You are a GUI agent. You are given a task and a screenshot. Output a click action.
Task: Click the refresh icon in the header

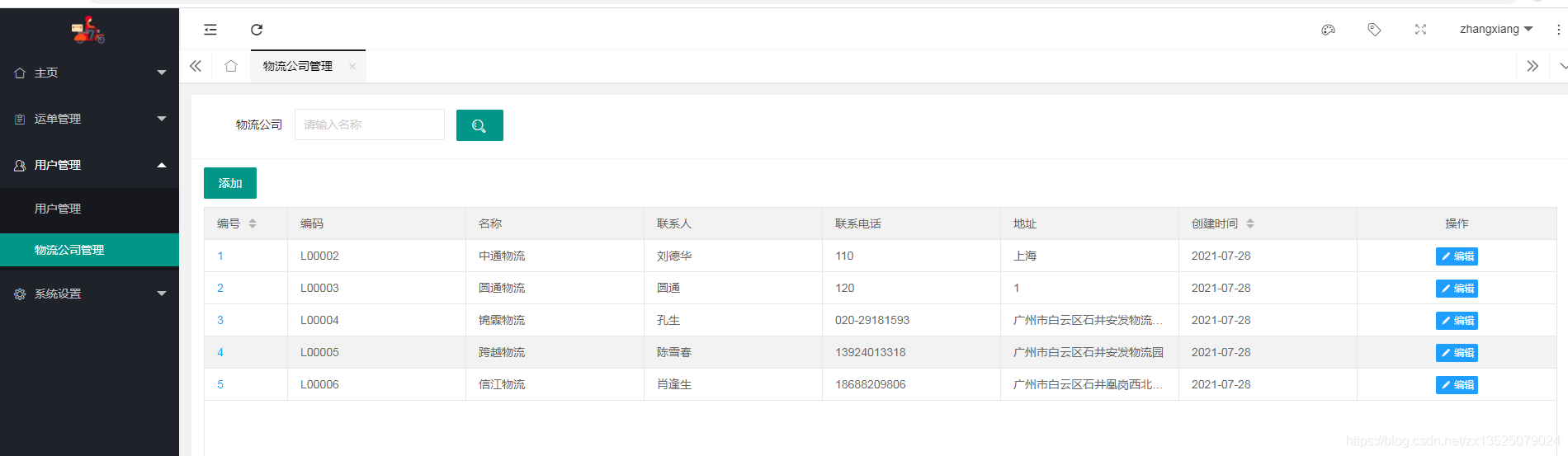coord(257,30)
